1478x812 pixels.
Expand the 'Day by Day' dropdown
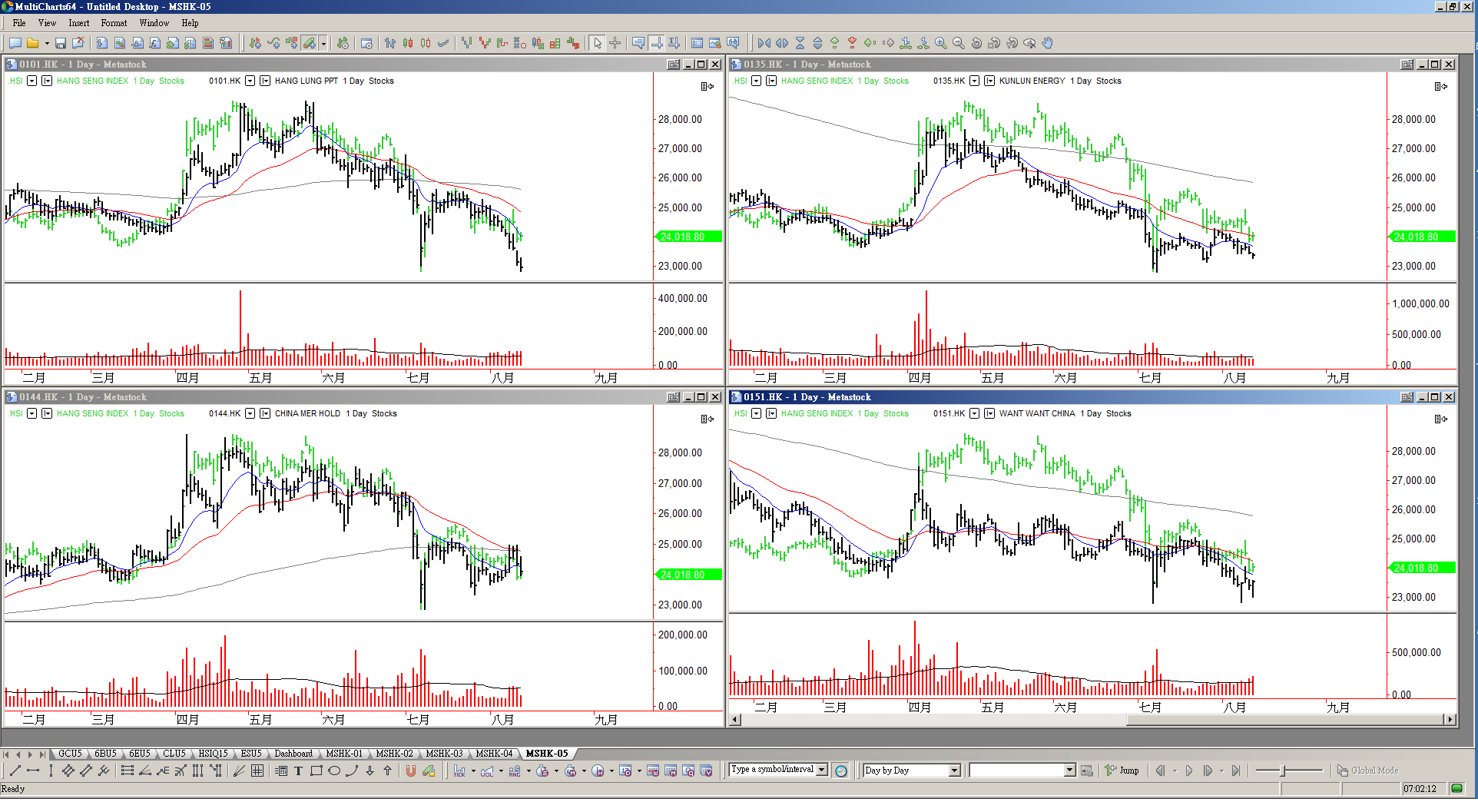tap(954, 771)
